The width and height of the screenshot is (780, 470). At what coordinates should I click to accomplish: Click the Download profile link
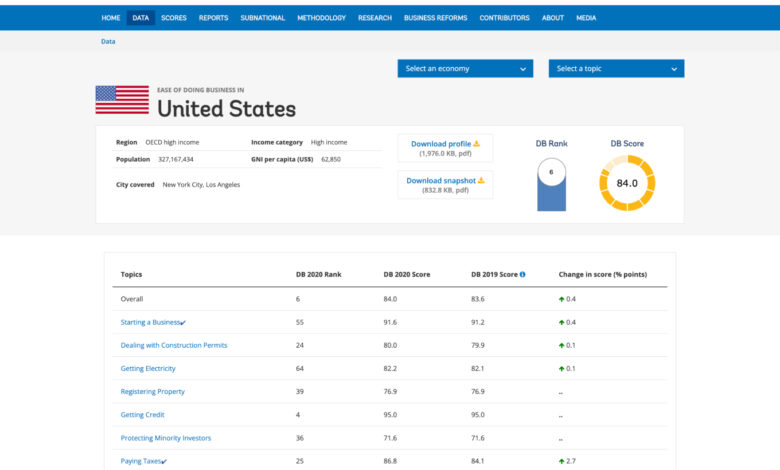(441, 144)
